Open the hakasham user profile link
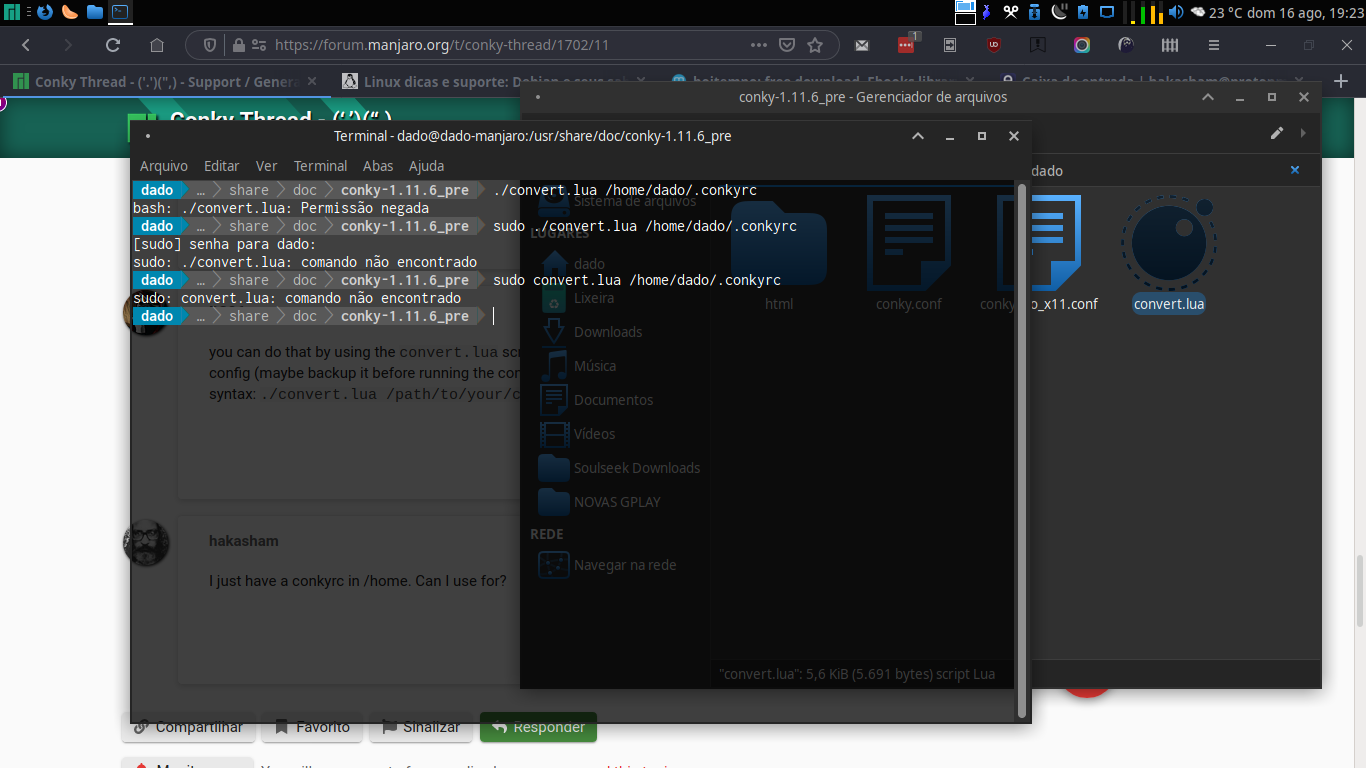1366x768 pixels. (244, 541)
